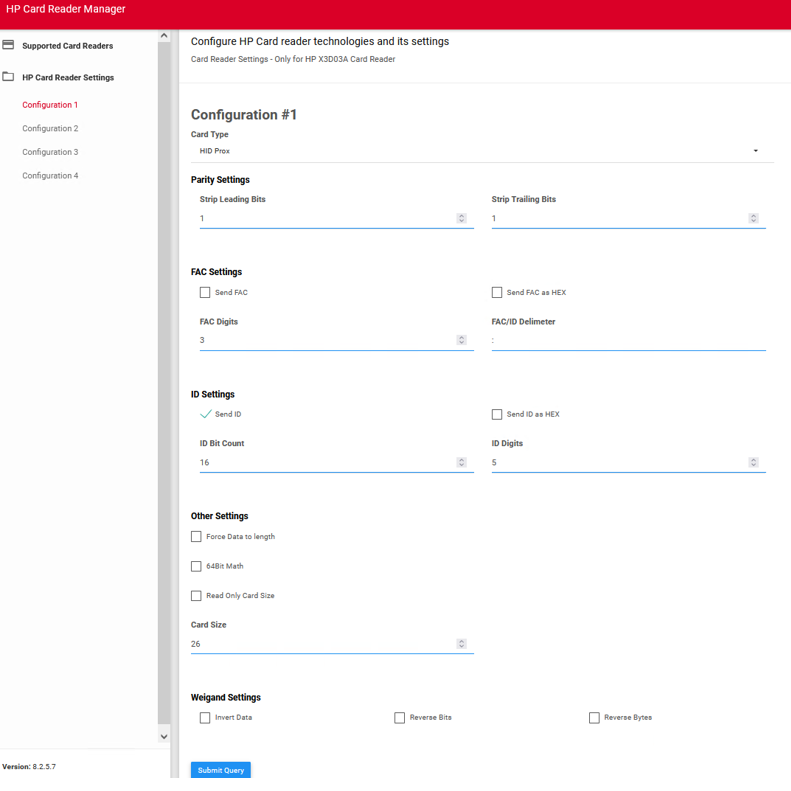Open the Card Type dropdown
791x791 pixels.
pyautogui.click(x=482, y=151)
